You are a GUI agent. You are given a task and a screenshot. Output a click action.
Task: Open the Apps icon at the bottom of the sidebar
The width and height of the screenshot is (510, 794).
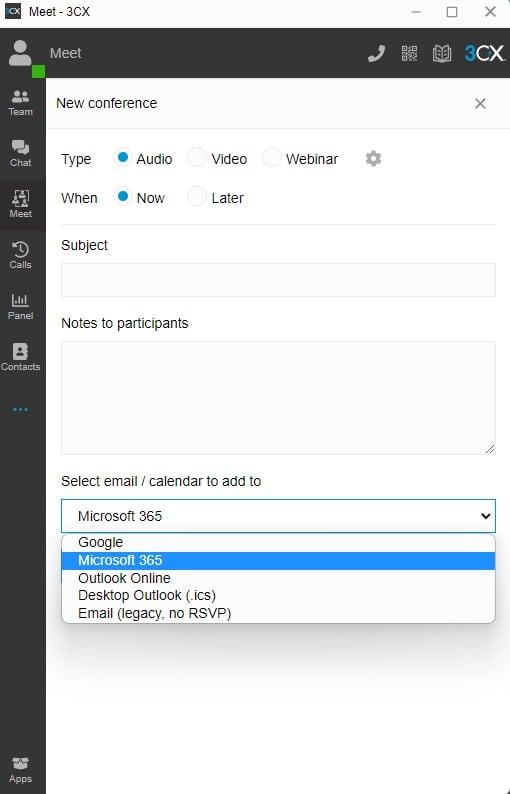(x=20, y=770)
